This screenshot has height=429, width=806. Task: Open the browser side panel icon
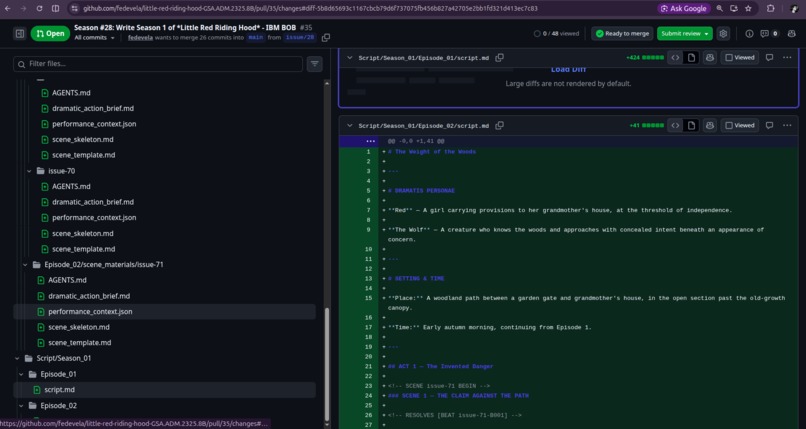click(x=56, y=8)
